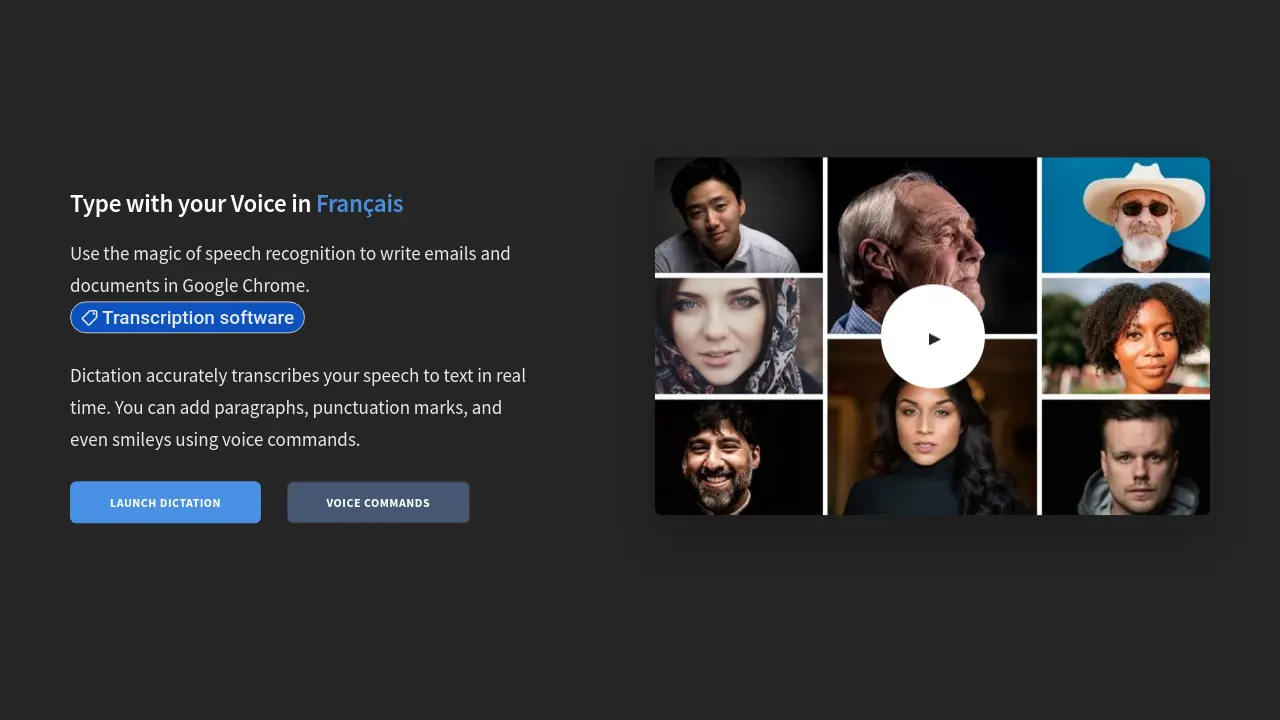The width and height of the screenshot is (1280, 720).
Task: Click the text about voice command smileys
Action: [x=297, y=407]
